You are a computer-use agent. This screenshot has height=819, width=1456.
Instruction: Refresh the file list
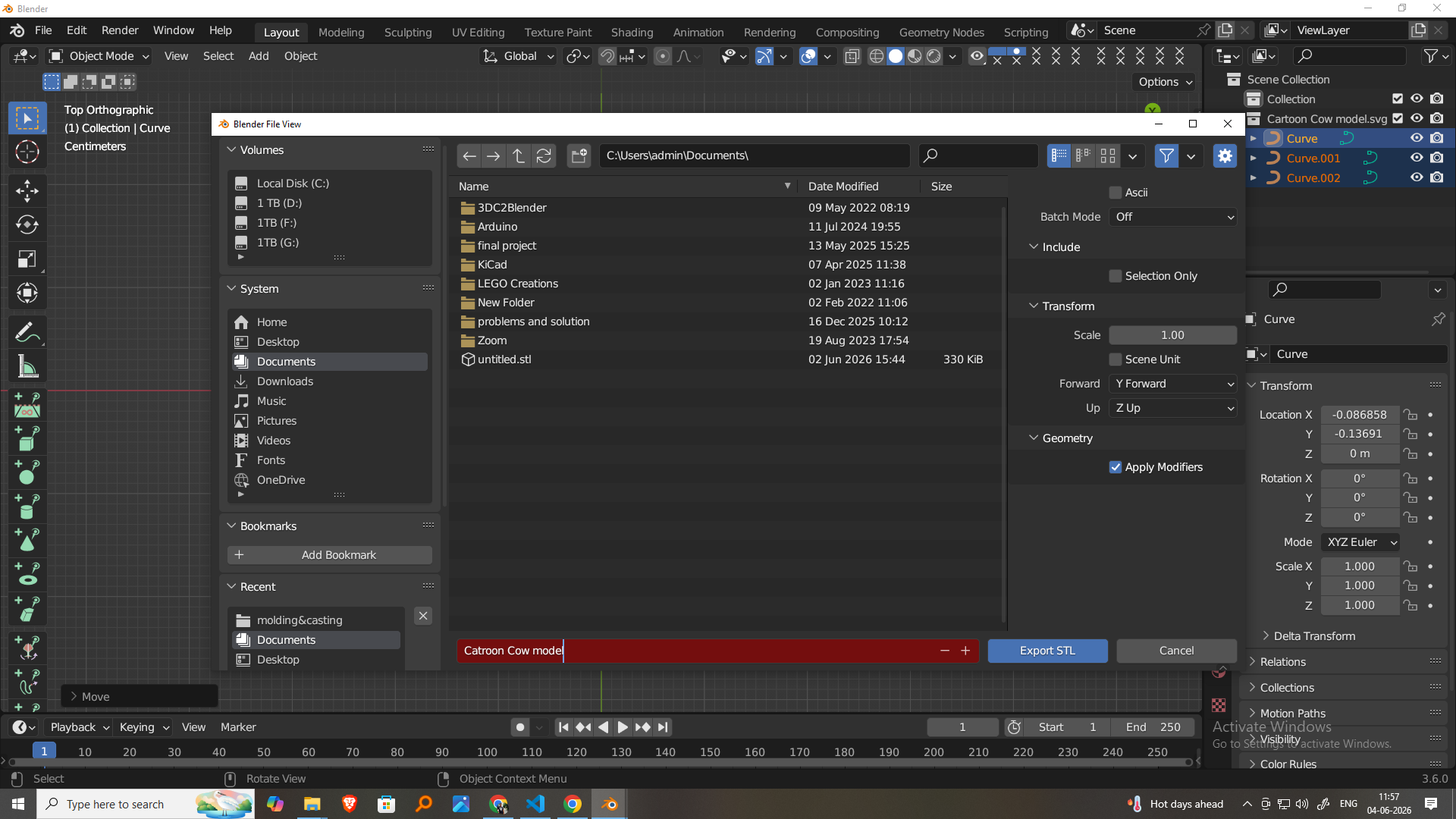tap(544, 156)
